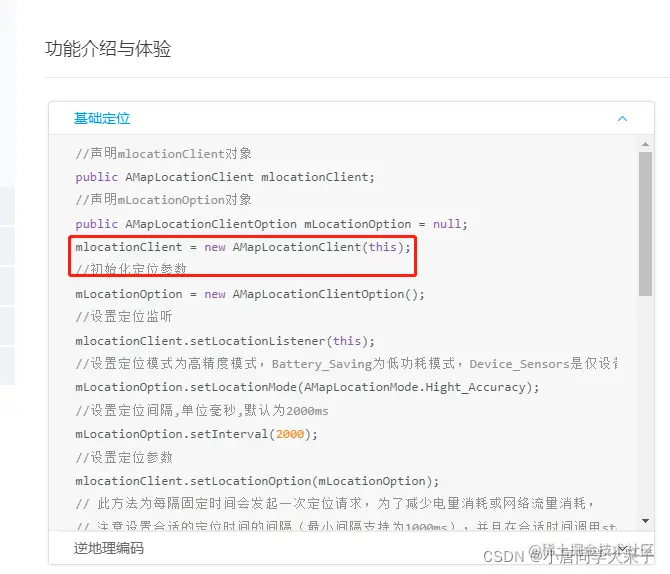670x574 pixels.
Task: Click line mlocationClient.setLocationListener(this);
Action: [x=225, y=341]
